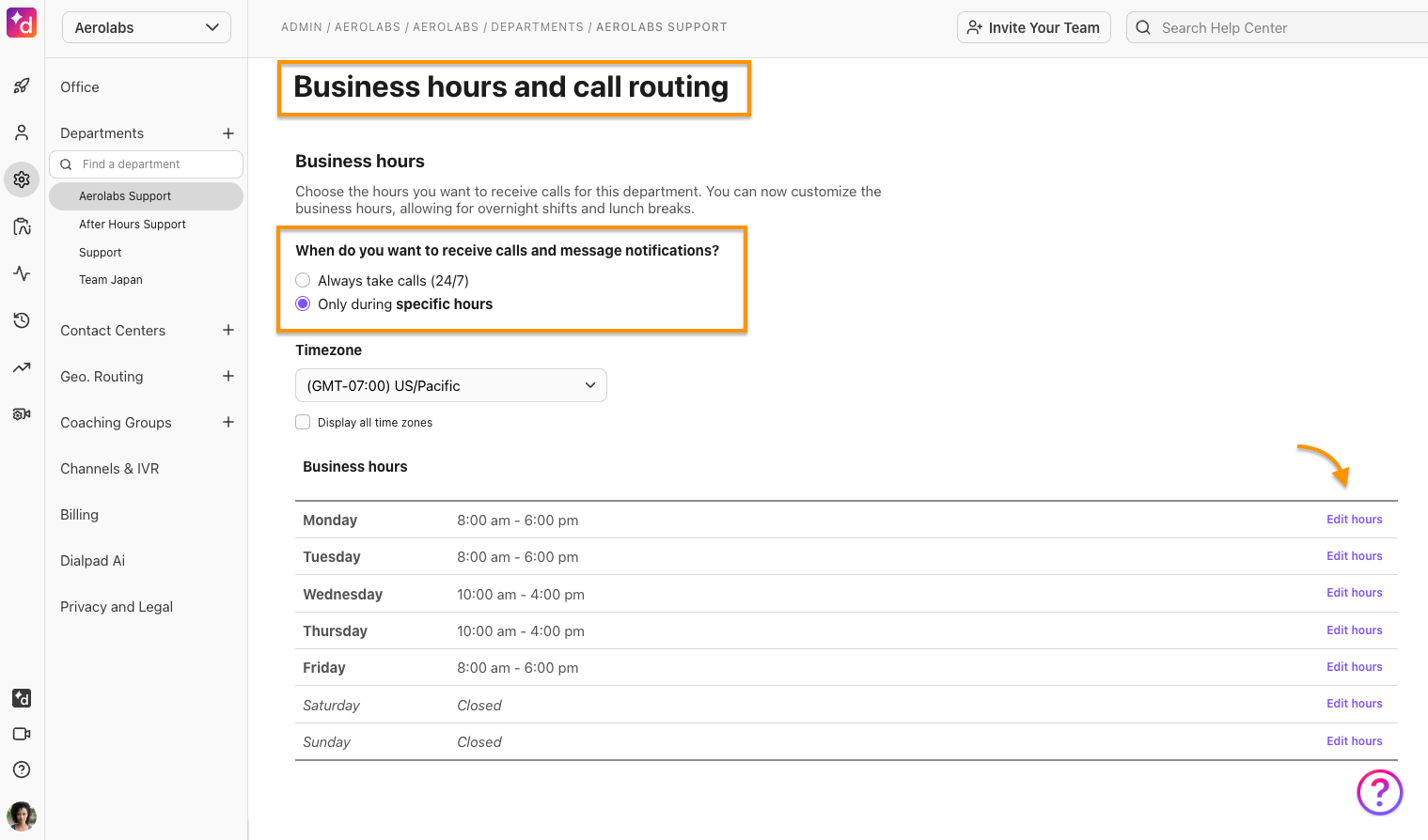Add a Coaching Group with plus icon
The image size is (1428, 840).
click(228, 422)
